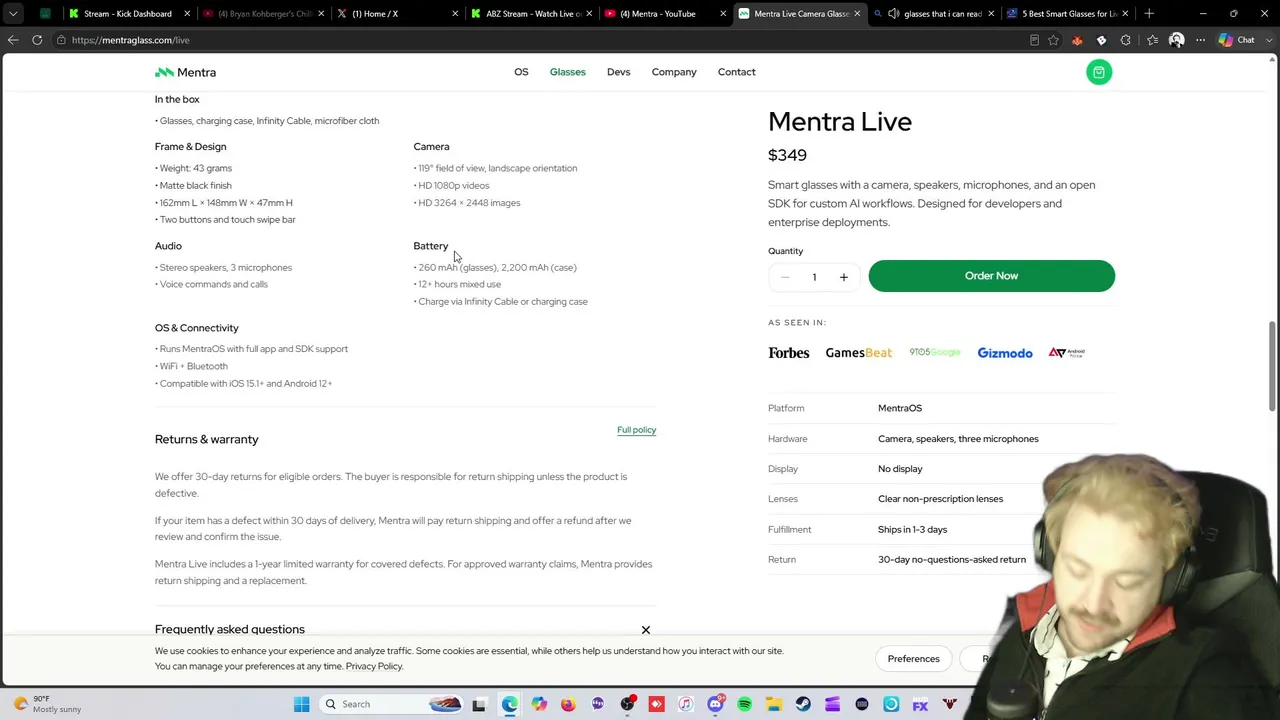This screenshot has width=1280, height=720.
Task: Open the Company menu item
Action: click(674, 72)
